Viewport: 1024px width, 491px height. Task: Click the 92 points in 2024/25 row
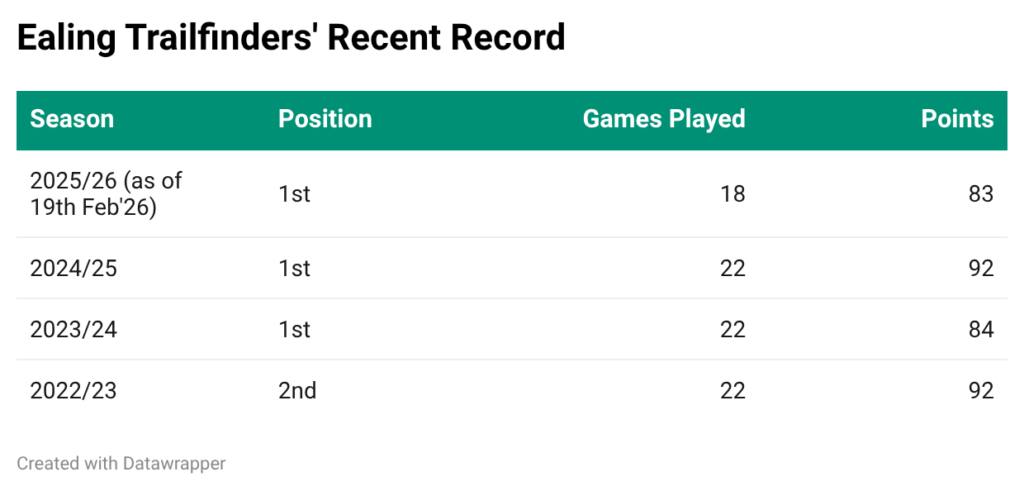point(980,268)
